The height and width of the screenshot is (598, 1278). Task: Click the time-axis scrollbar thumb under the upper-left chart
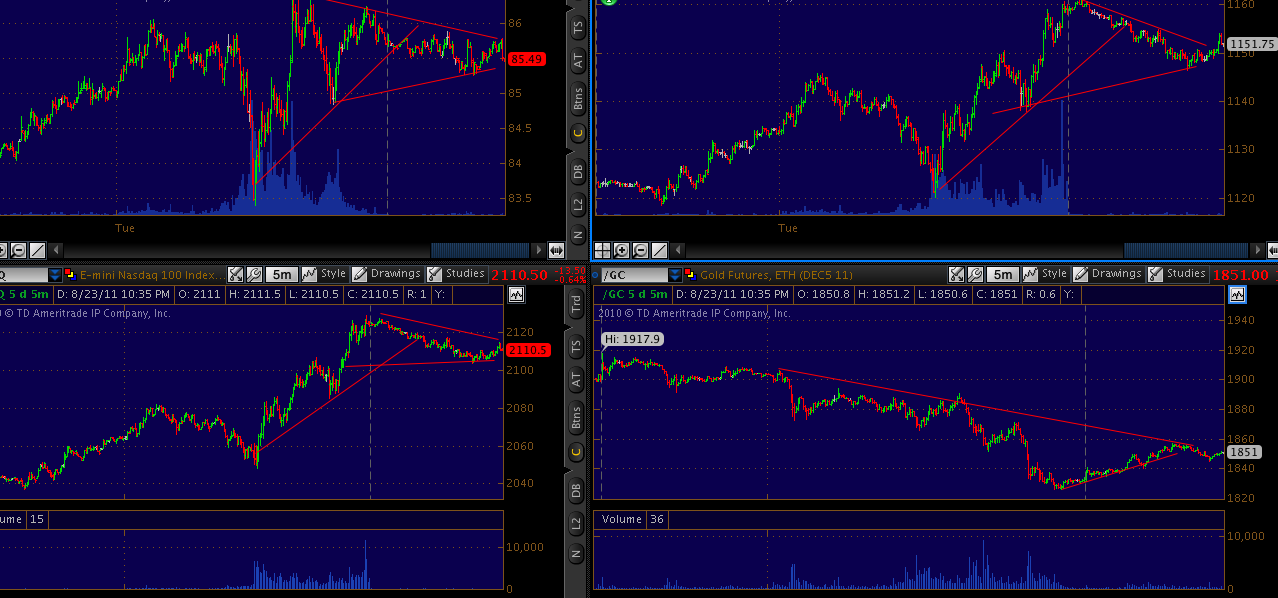click(x=479, y=250)
